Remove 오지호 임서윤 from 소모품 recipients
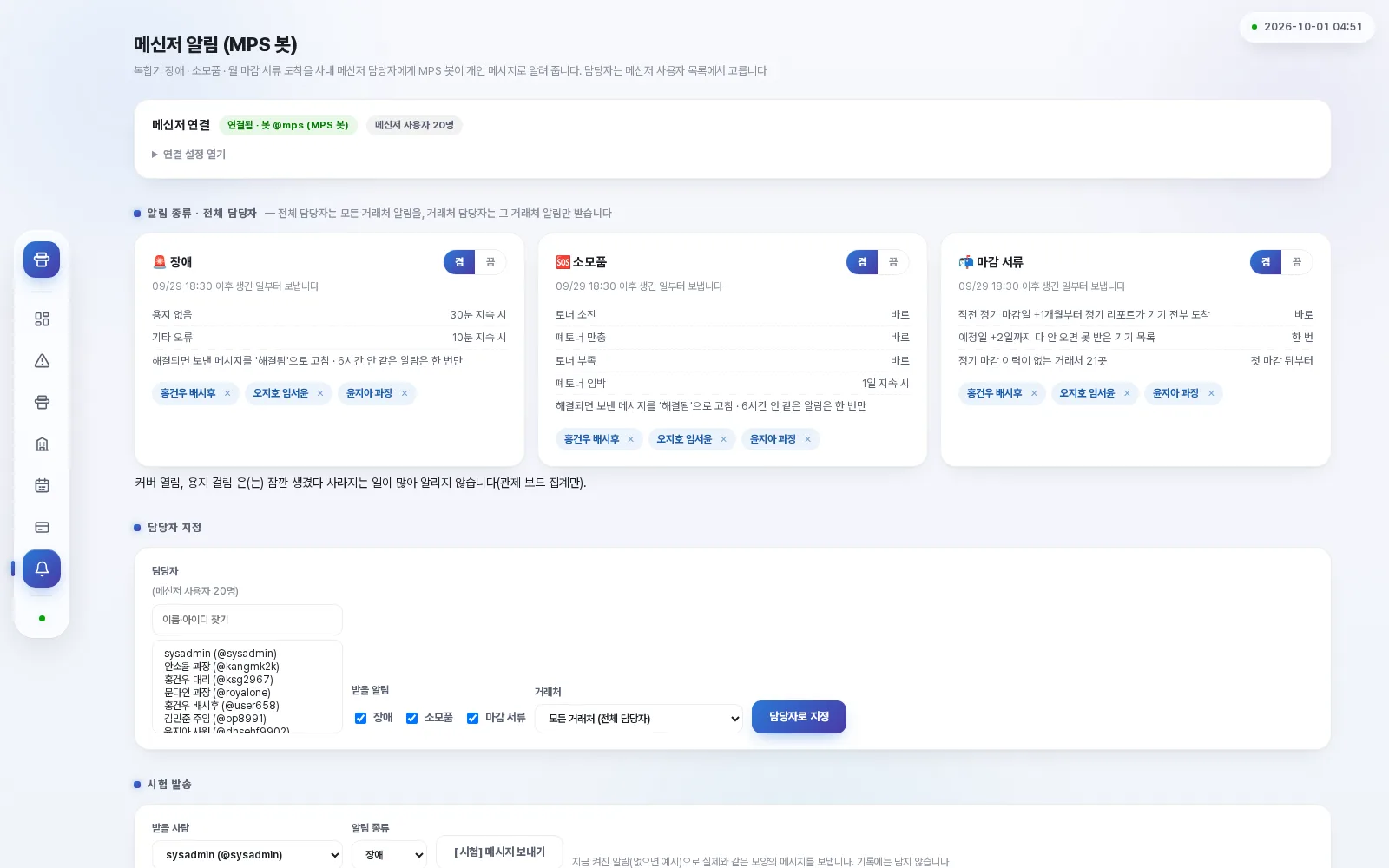Viewport: 1389px width, 868px height. [724, 439]
